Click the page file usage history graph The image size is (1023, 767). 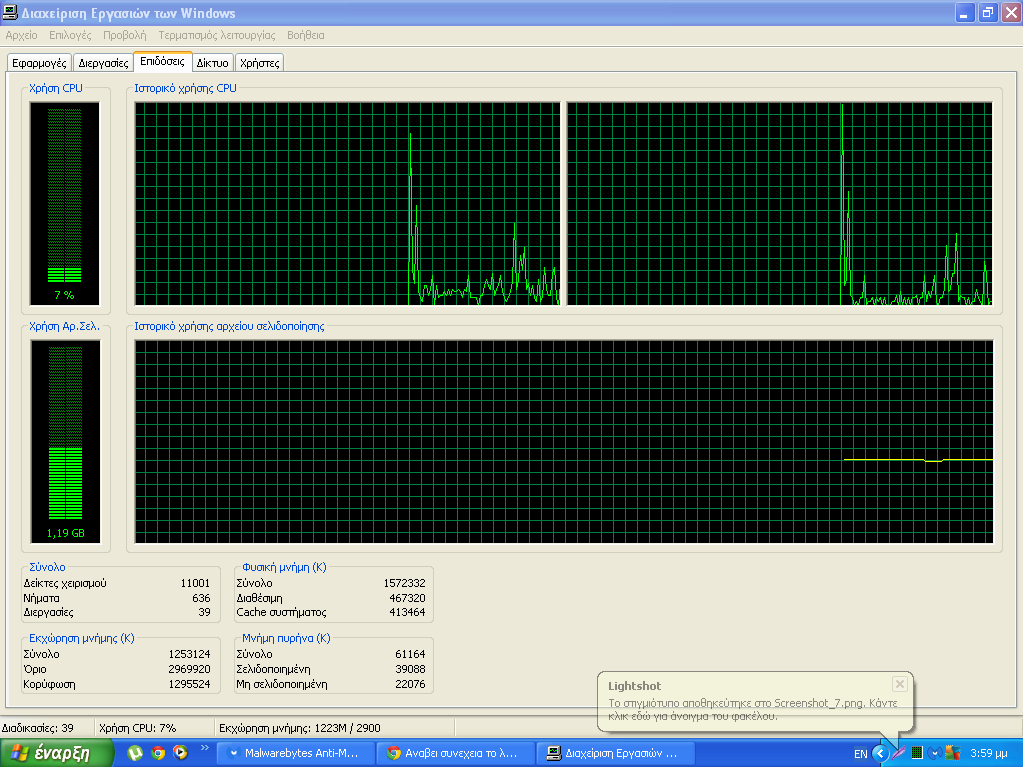click(564, 442)
